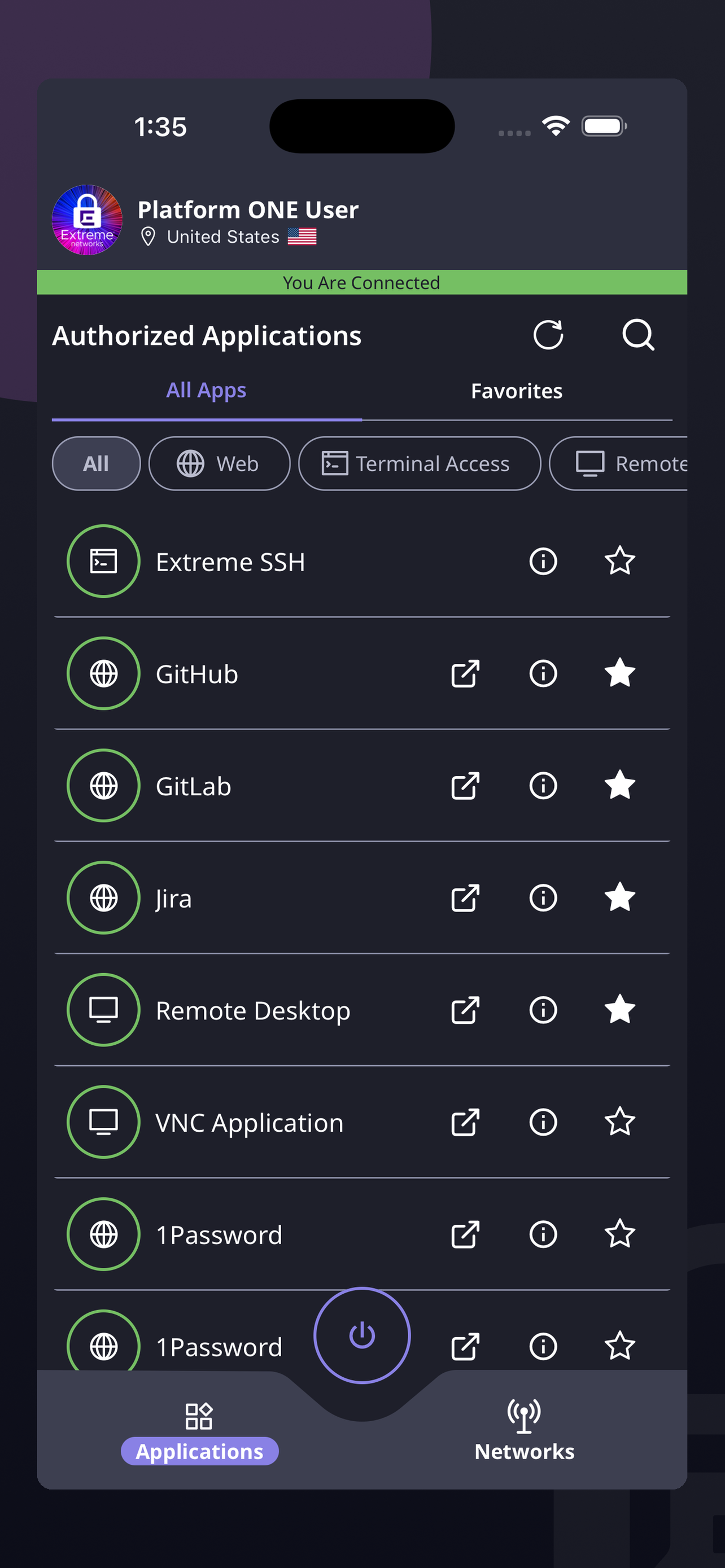Star the 1Password row above the bottom one
The image size is (725, 1568).
point(619,1233)
